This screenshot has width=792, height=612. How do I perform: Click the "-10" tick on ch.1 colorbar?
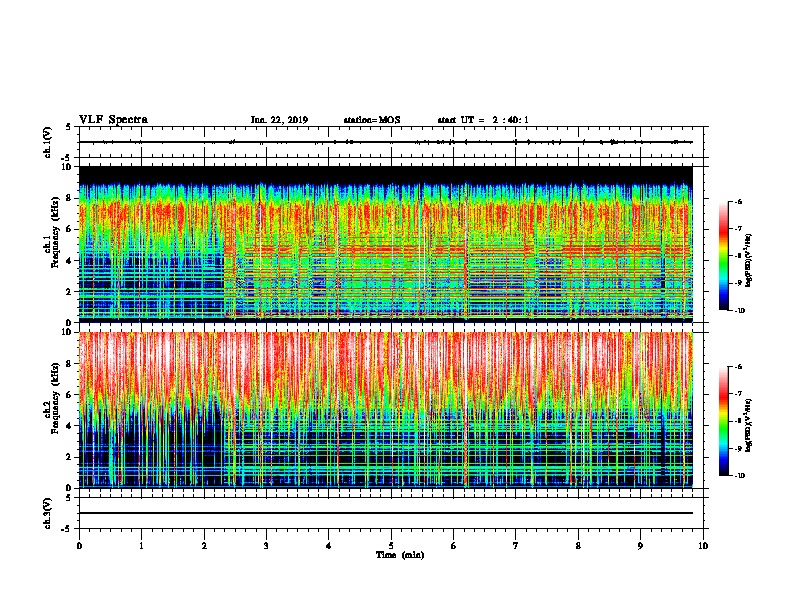[x=739, y=311]
